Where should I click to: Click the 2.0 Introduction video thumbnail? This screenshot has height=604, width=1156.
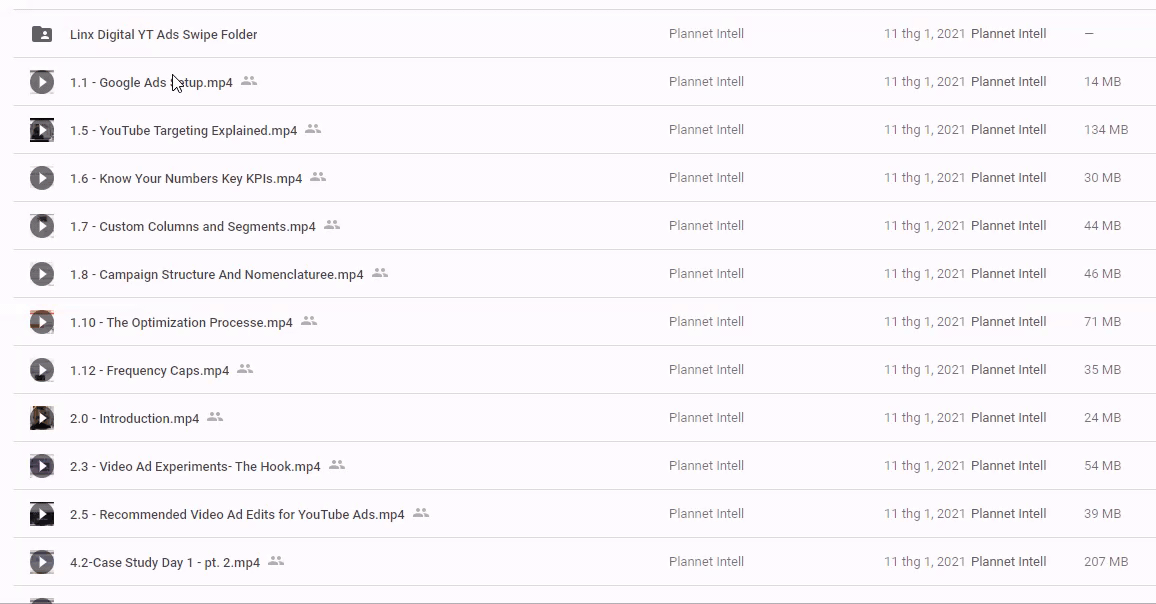click(42, 418)
